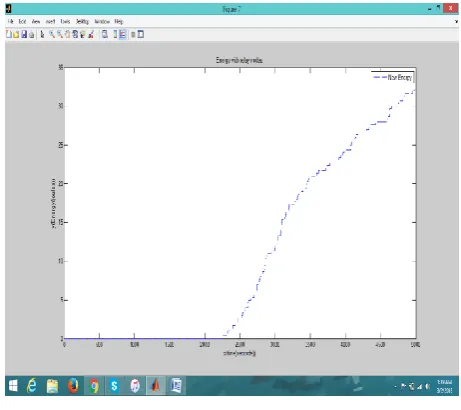
Task: Click the Link Plot toolbar icon
Action: 105,34
